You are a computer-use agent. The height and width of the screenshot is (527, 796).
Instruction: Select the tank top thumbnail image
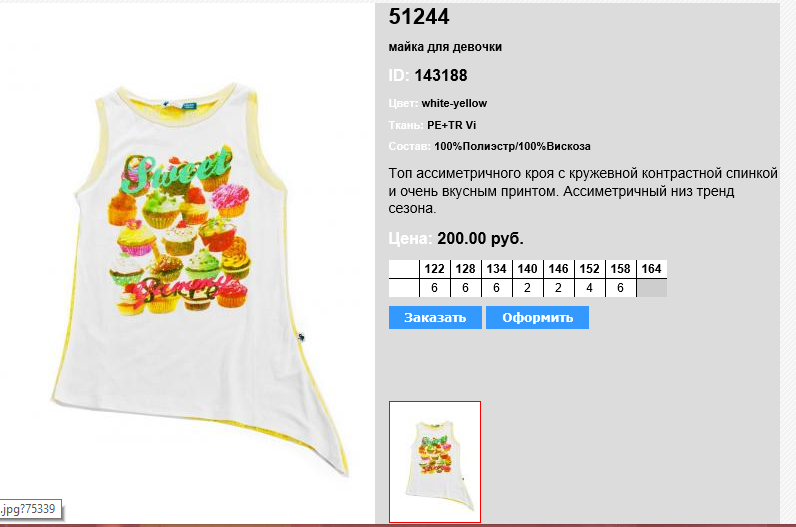coord(435,462)
